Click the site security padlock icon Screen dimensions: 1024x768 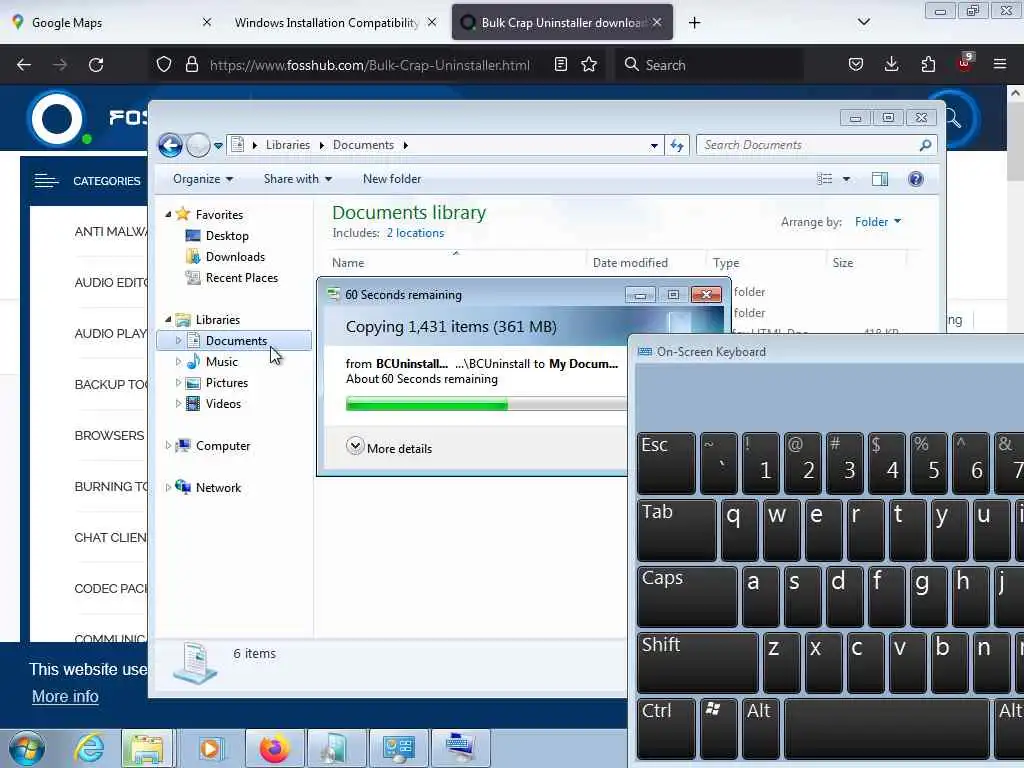point(191,65)
